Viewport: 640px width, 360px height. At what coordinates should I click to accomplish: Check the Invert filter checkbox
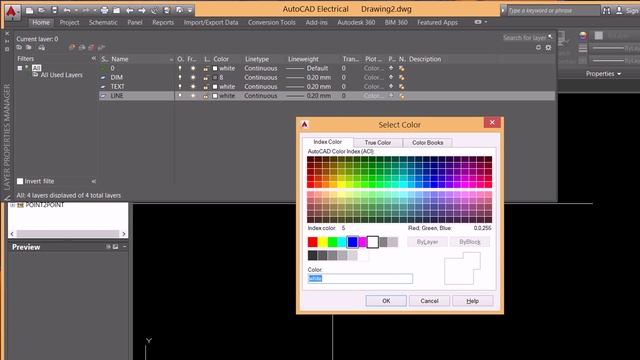click(20, 181)
